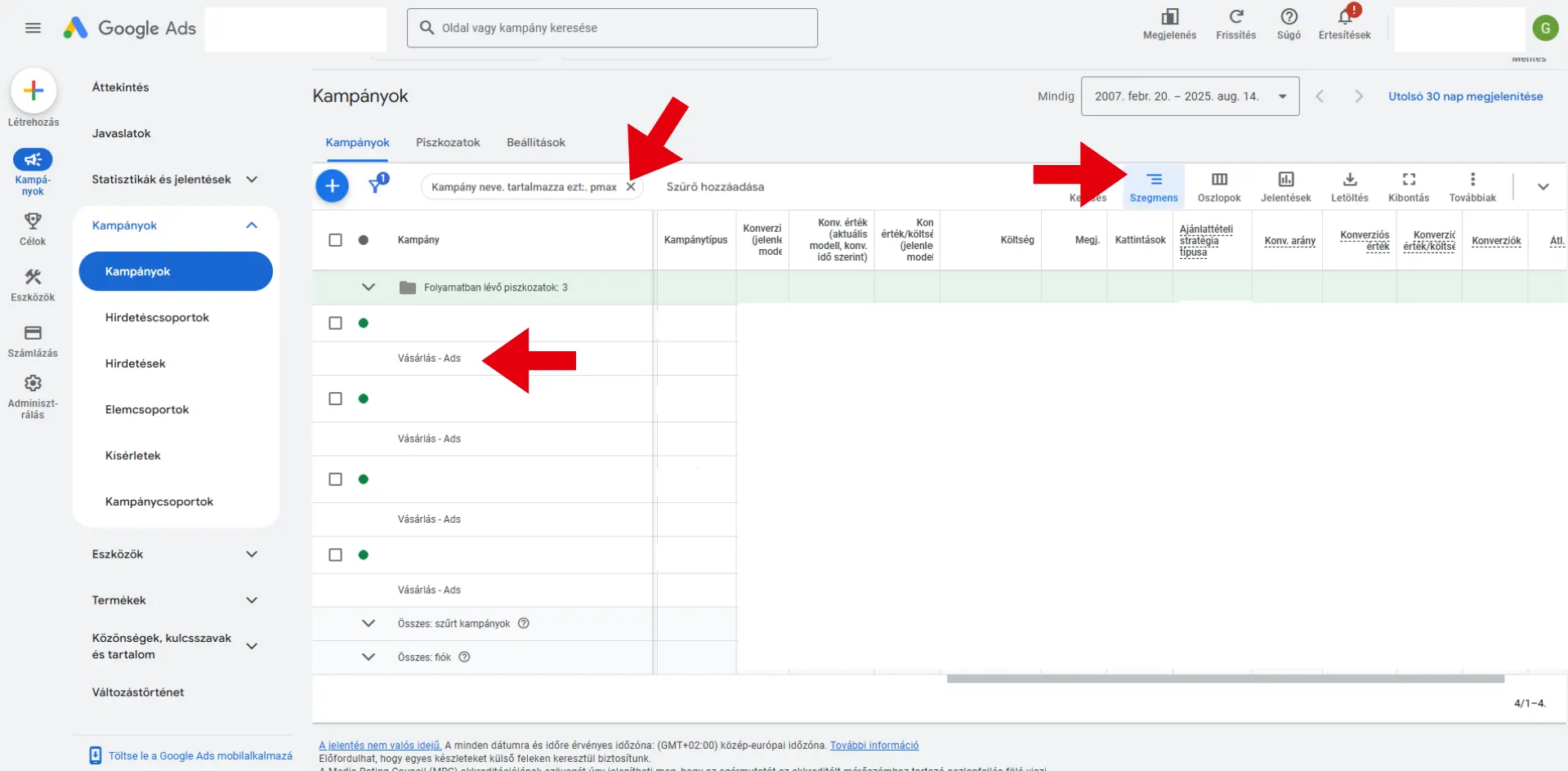The height and width of the screenshot is (771, 1568).
Task: Open the Oszlopok columns icon
Action: 1218,180
